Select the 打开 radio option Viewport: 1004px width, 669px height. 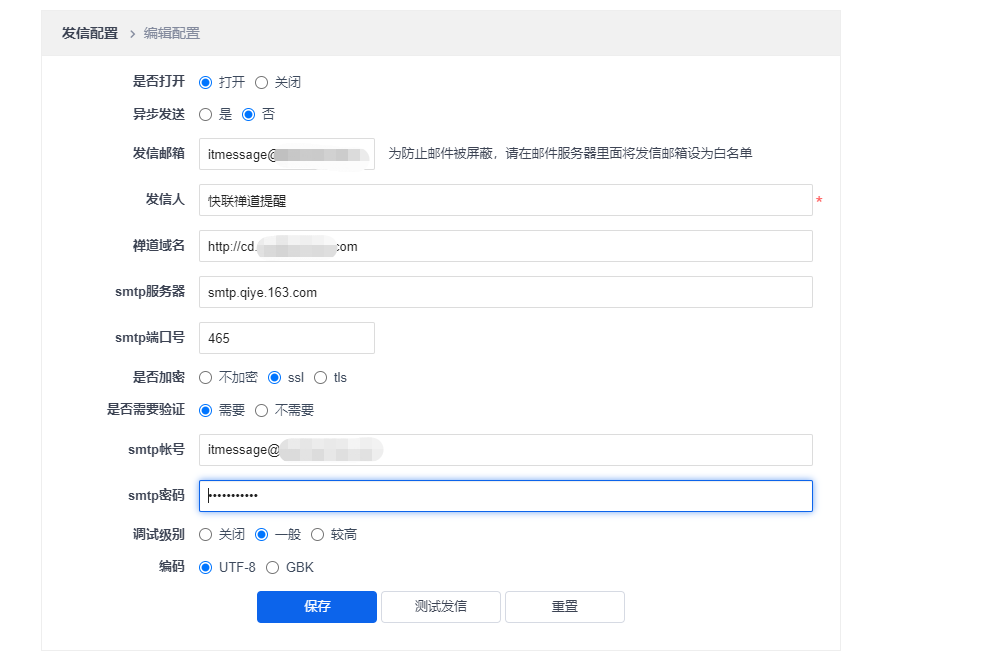[x=206, y=82]
